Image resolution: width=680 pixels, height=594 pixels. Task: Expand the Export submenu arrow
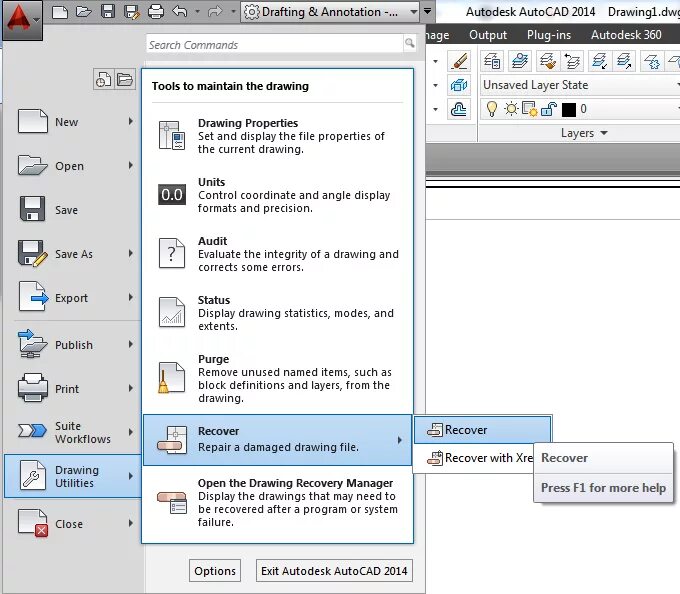pyautogui.click(x=131, y=297)
